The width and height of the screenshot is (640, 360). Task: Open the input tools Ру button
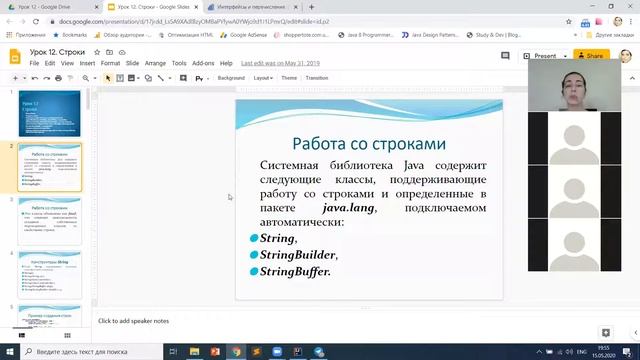click(x=199, y=78)
